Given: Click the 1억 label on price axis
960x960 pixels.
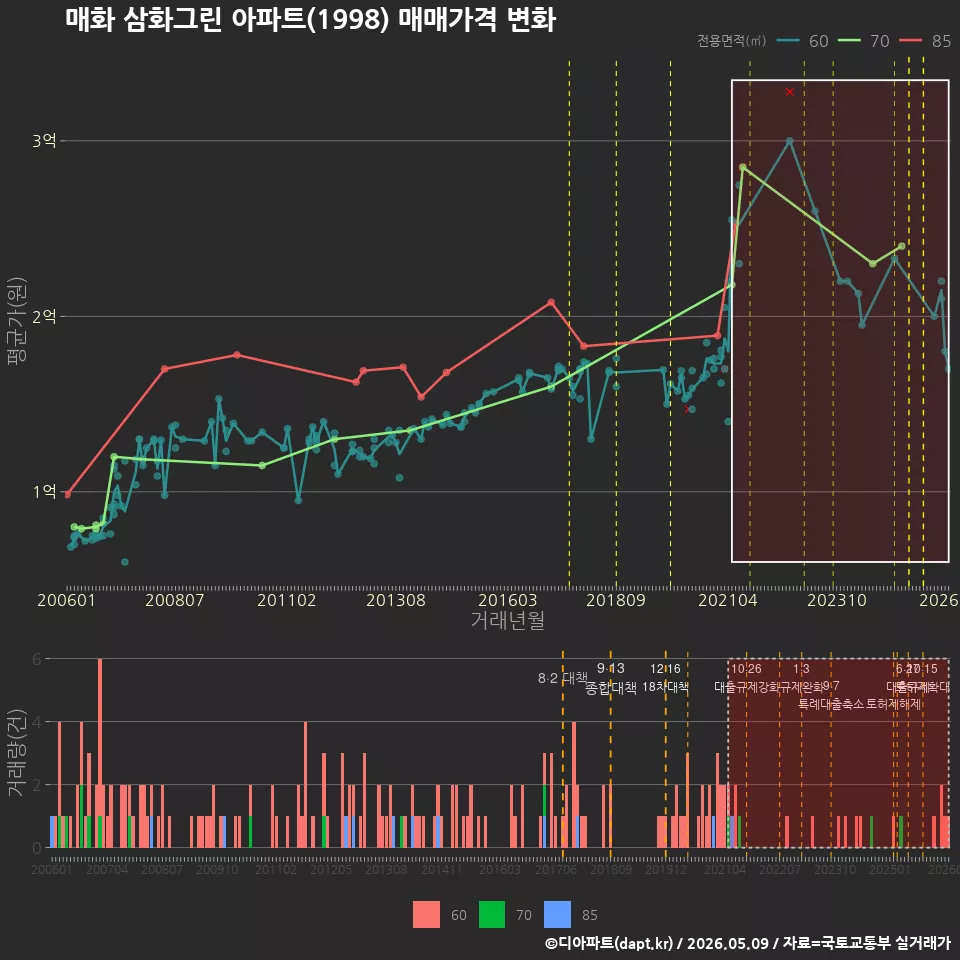Looking at the screenshot, I should [x=44, y=492].
